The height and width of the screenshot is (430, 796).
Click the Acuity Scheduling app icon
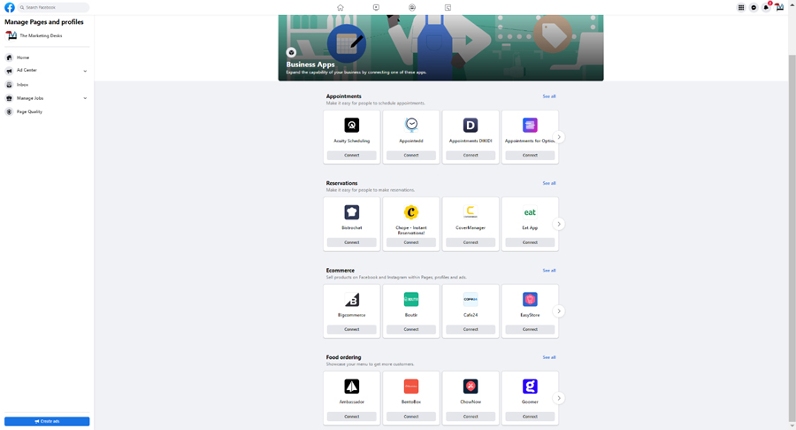tap(352, 125)
